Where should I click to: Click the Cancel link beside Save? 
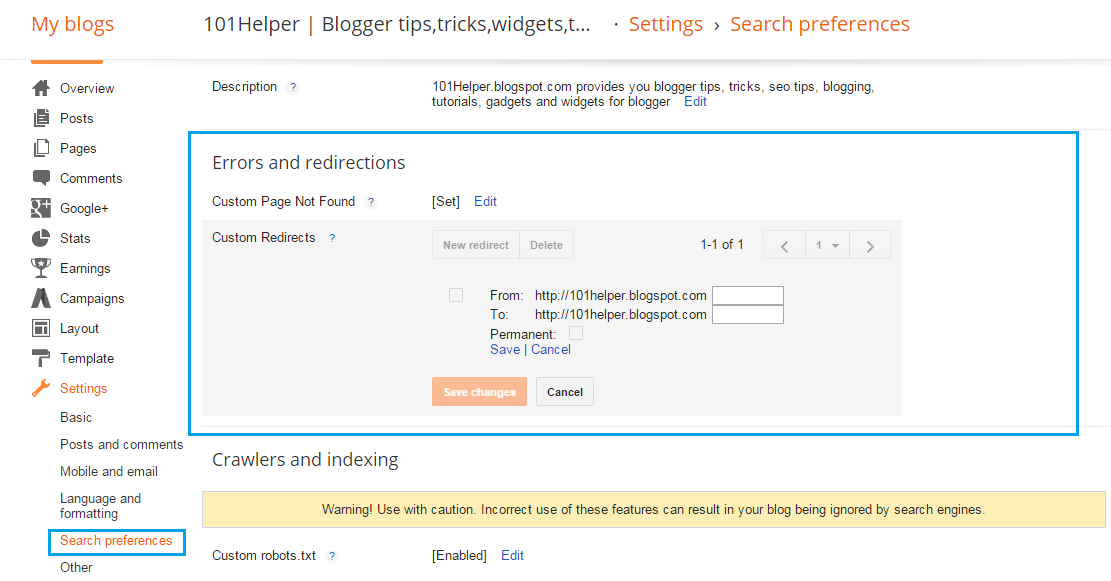[x=551, y=349]
